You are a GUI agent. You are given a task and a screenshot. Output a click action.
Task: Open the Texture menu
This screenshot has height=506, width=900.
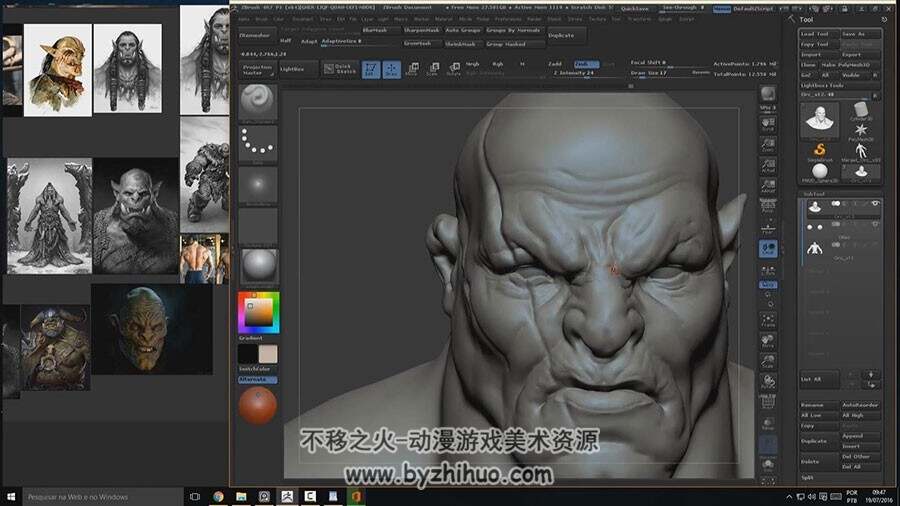[598, 19]
